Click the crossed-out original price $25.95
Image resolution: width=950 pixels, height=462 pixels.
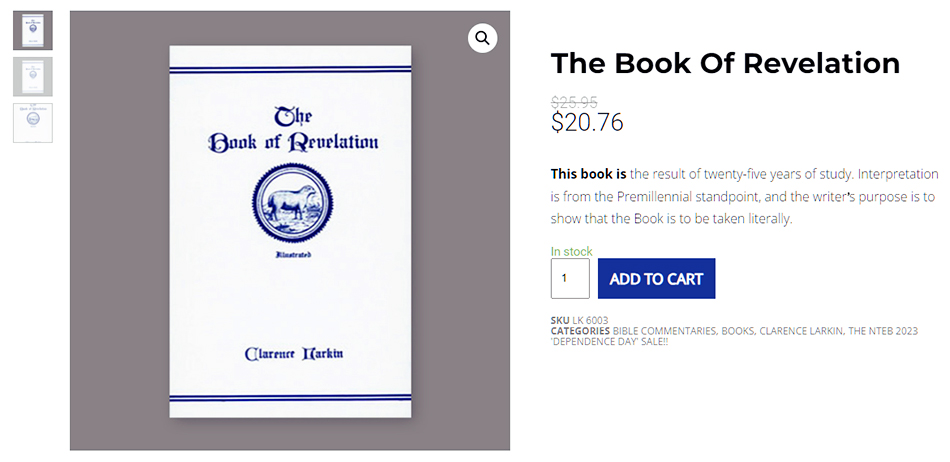tap(574, 101)
